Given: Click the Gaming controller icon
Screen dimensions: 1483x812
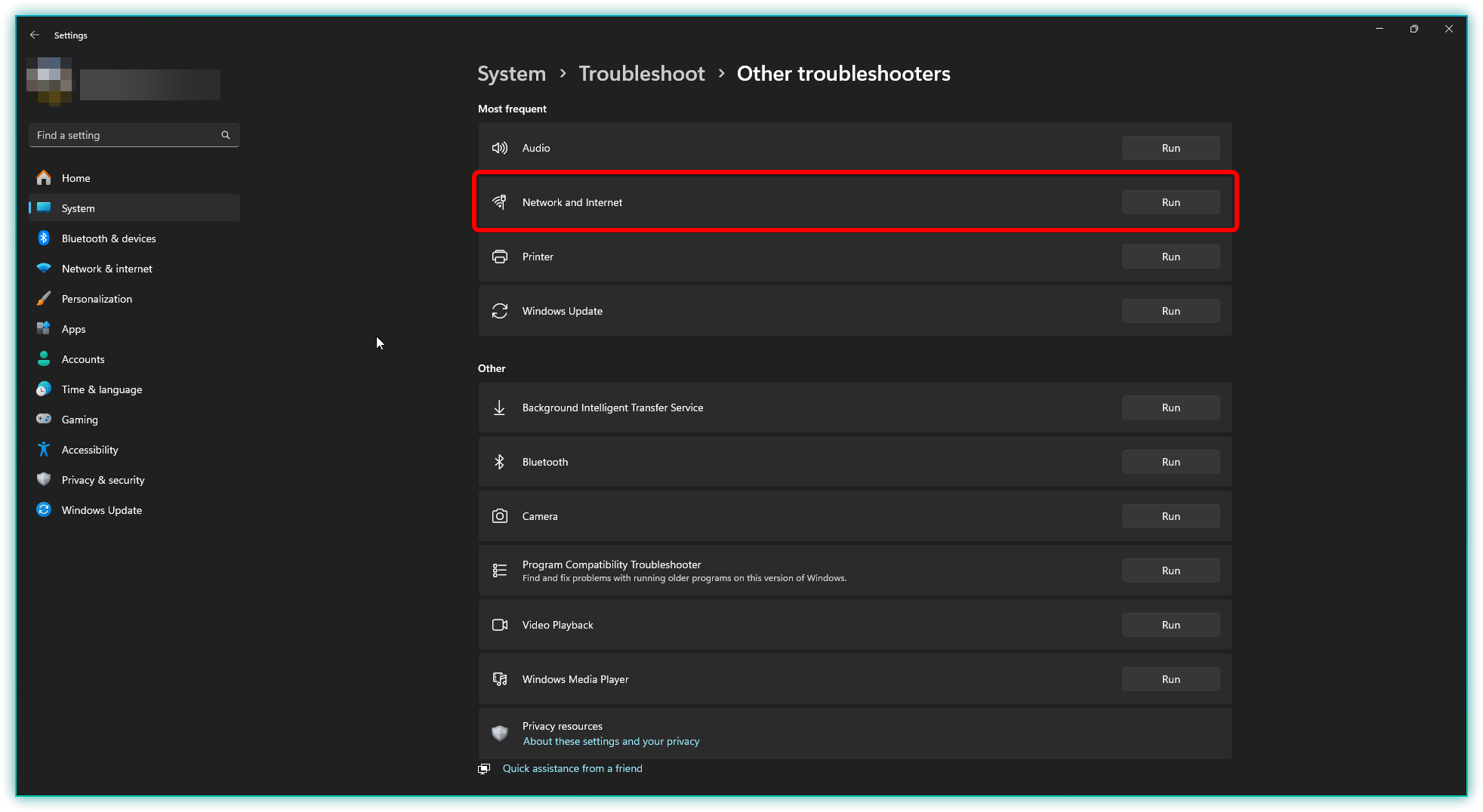Looking at the screenshot, I should (x=44, y=420).
